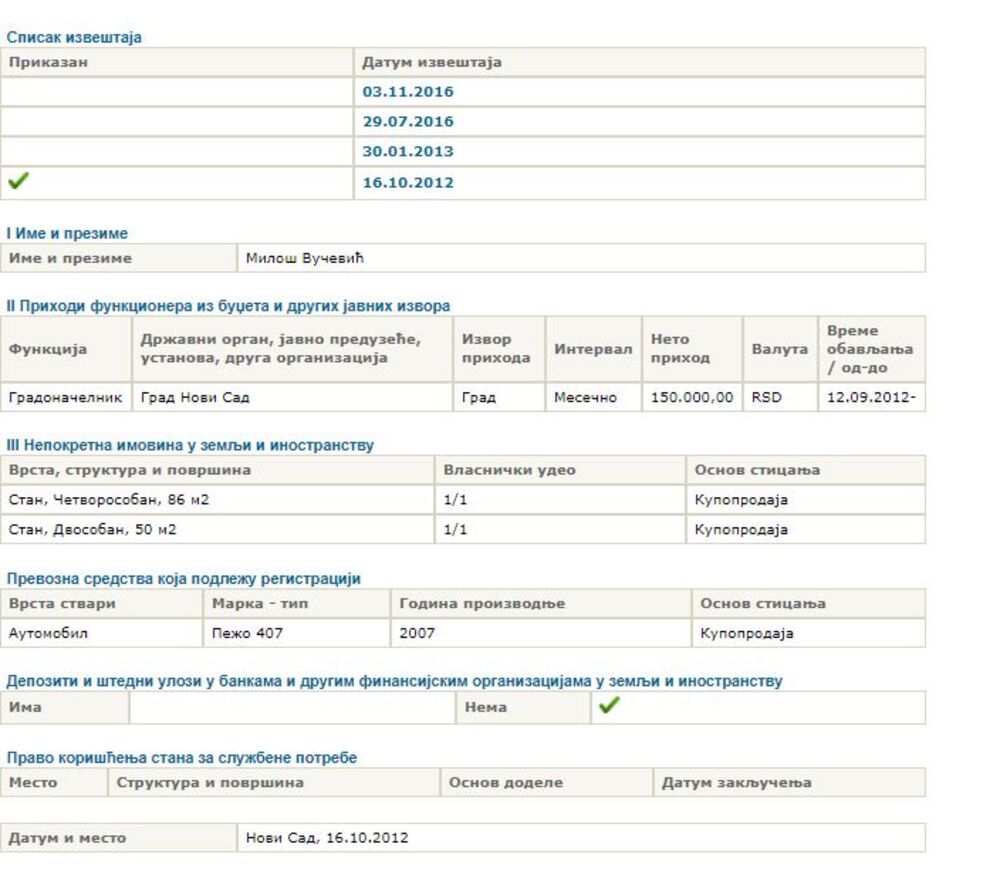Open the 03.11.2016 report link
Viewport: 1000px width, 871px height.
407,92
